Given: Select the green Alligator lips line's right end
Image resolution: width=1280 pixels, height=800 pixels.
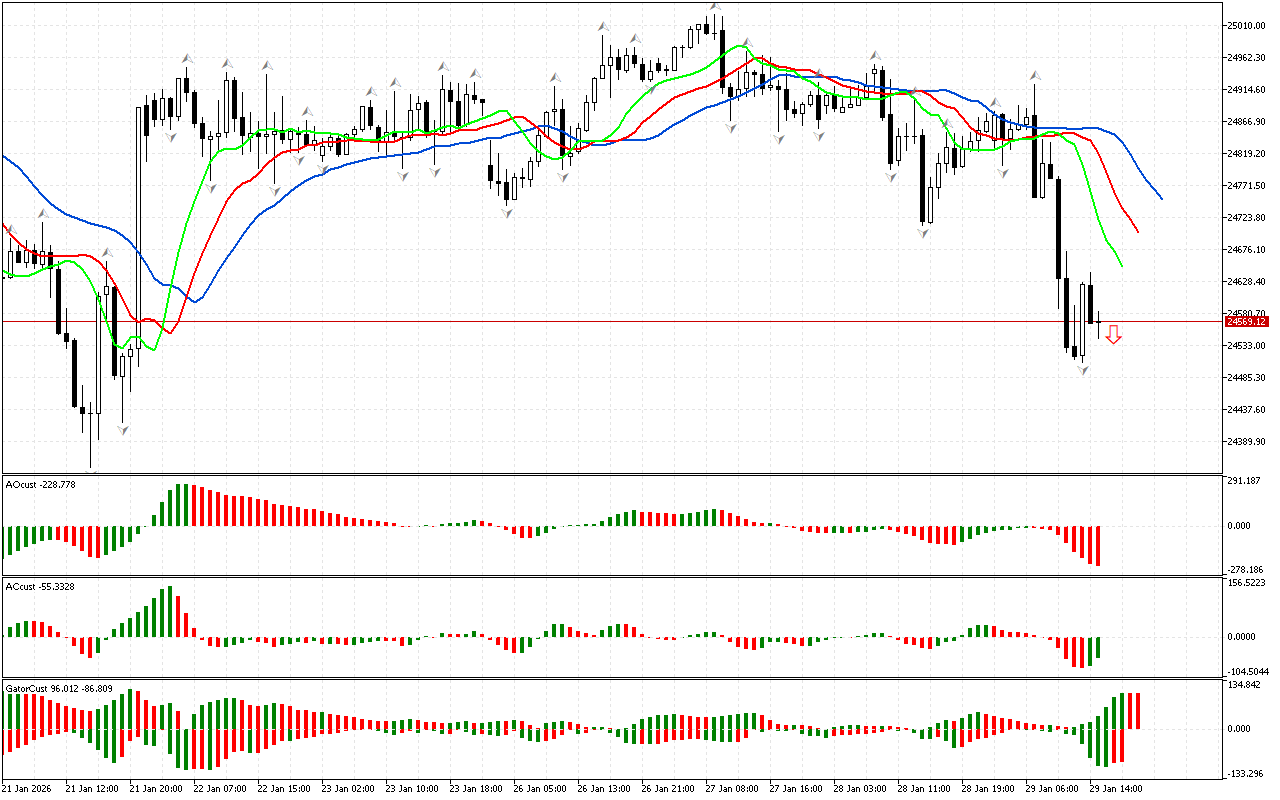Looking at the screenshot, I should [x=1122, y=265].
